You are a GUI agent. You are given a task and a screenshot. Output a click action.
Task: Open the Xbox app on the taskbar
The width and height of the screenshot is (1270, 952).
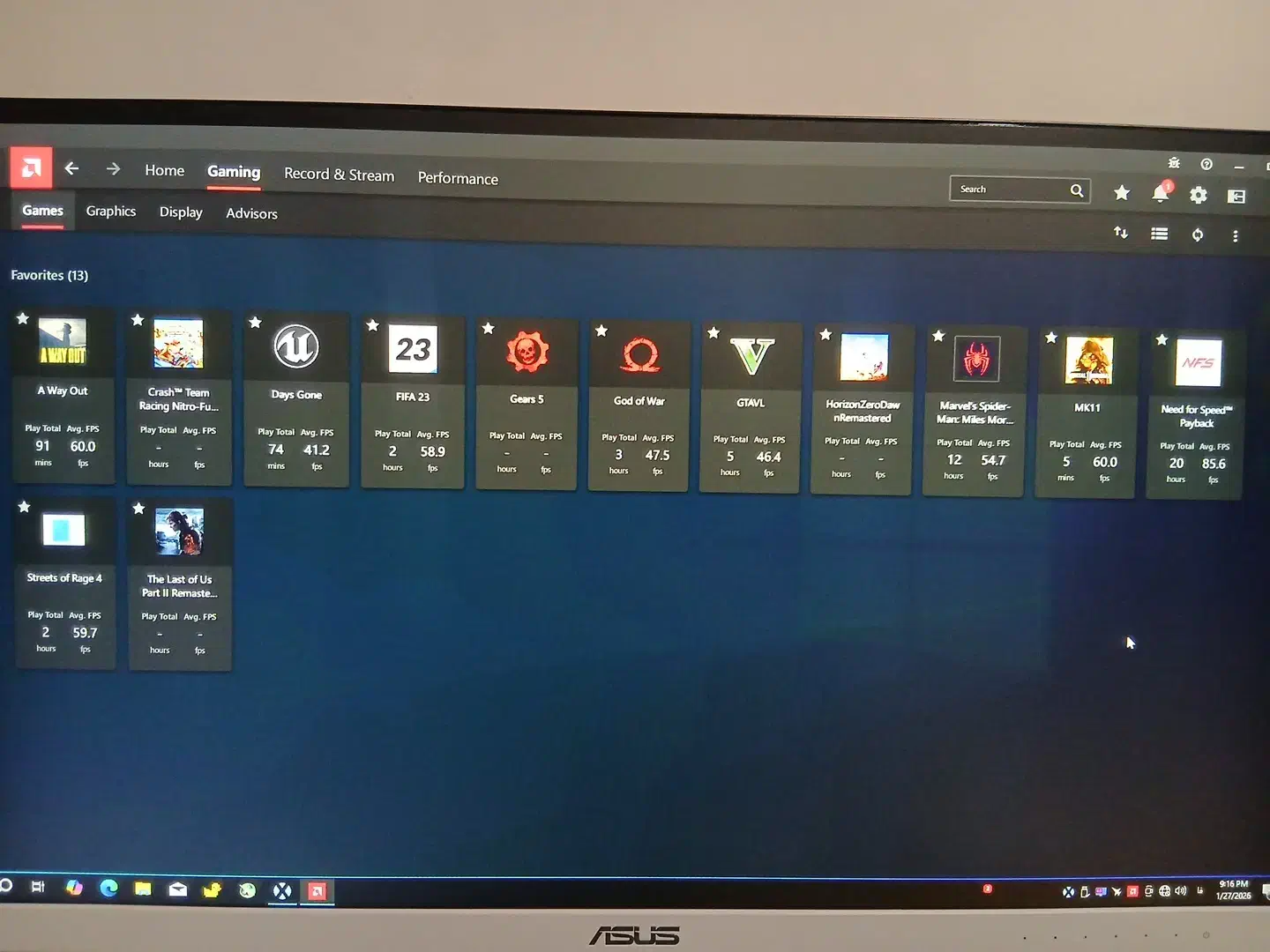click(x=282, y=890)
